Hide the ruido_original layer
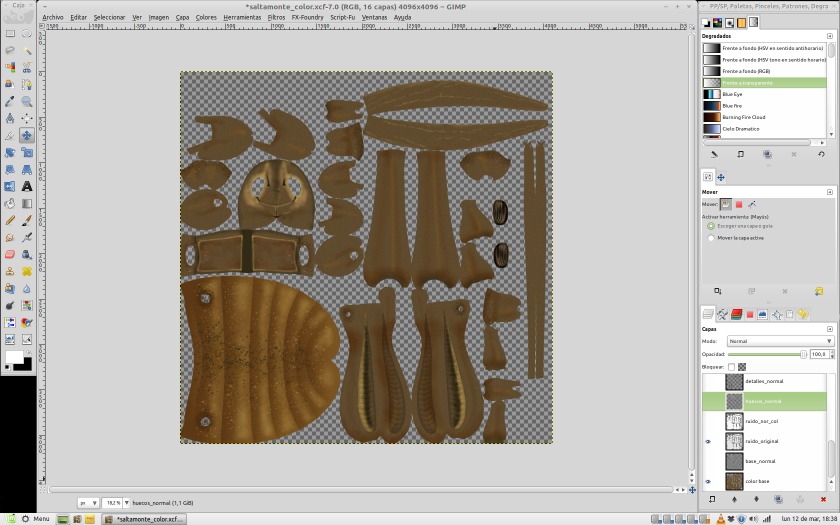Screen dimensions: 840x525 click(708, 441)
